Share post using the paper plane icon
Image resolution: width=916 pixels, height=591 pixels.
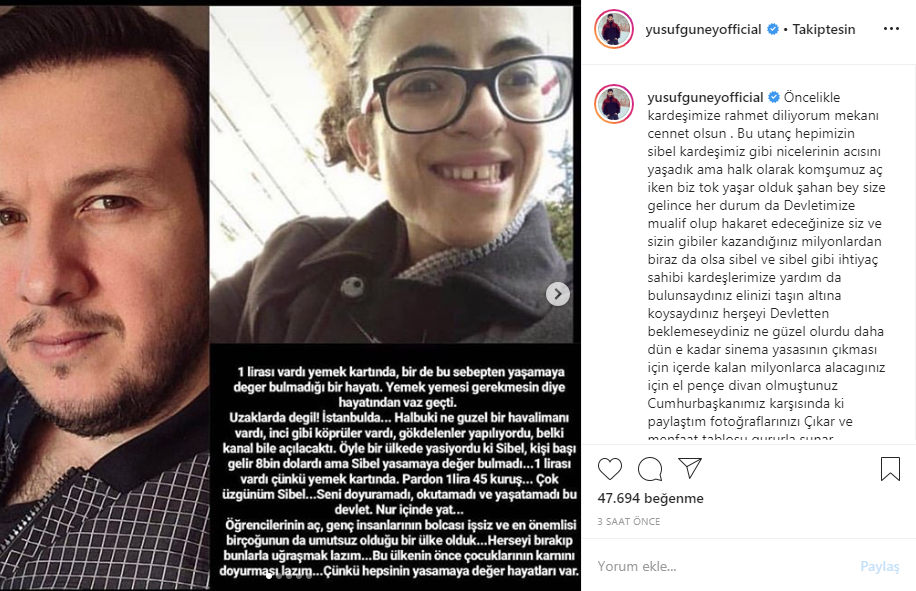click(x=690, y=468)
